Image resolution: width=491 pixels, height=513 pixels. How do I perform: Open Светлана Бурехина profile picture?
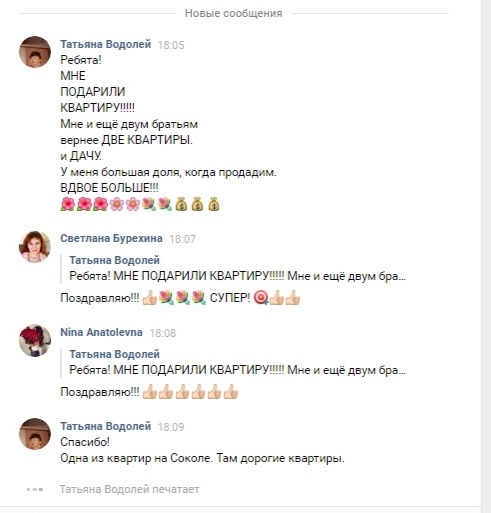click(35, 246)
